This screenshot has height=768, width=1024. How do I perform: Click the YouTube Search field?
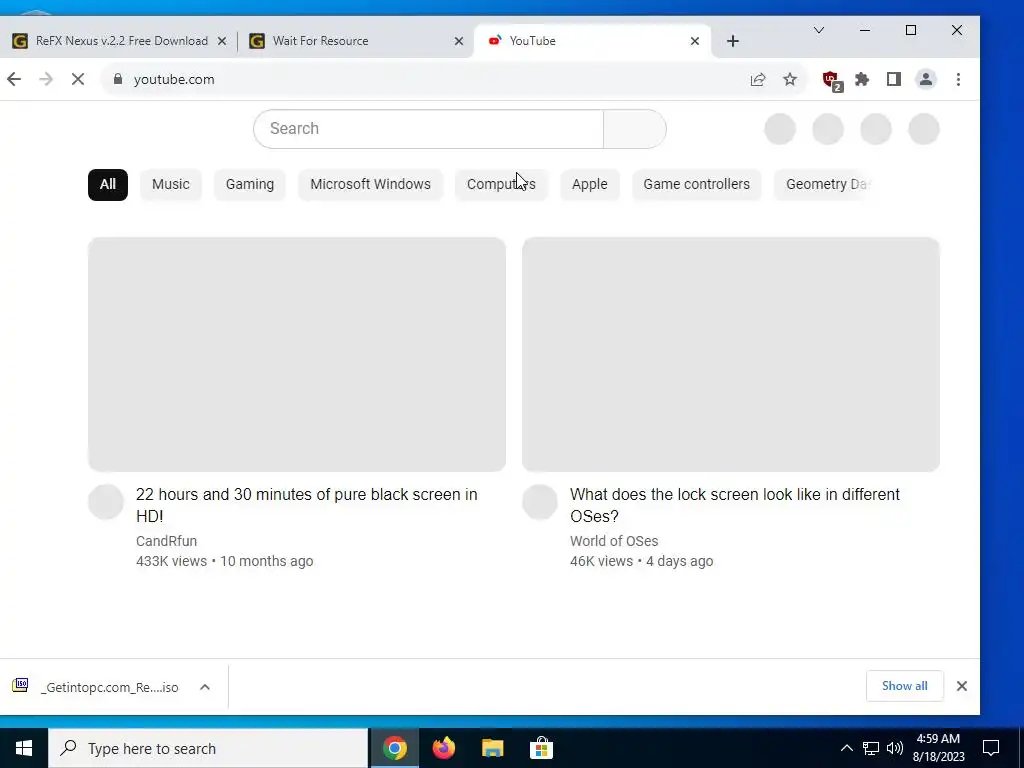pos(428,129)
